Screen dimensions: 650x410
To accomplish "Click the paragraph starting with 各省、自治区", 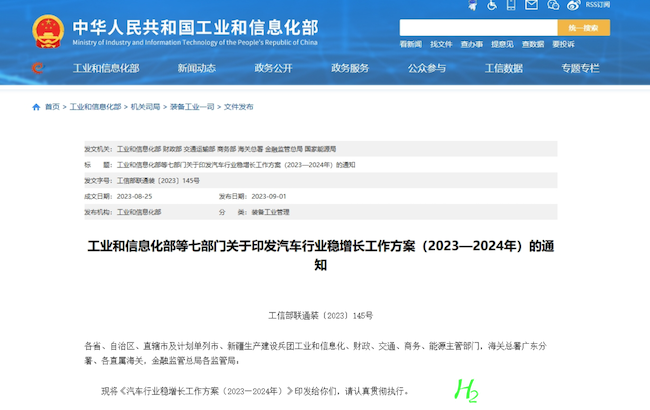I will 316,353.
